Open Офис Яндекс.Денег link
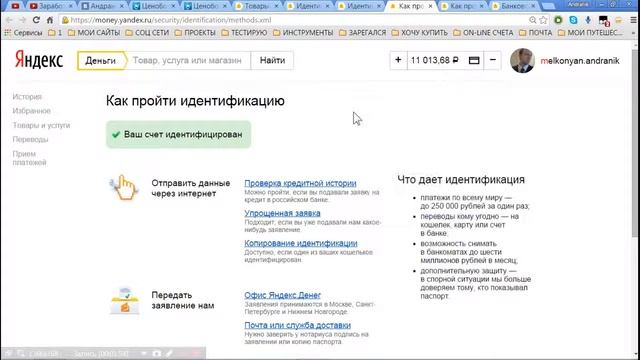 pos(282,295)
